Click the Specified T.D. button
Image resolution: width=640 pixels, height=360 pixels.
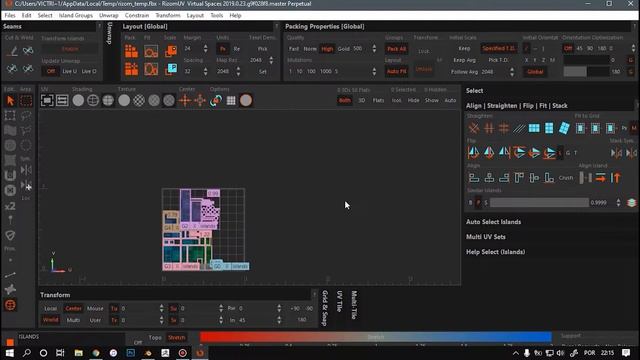pos(499,48)
